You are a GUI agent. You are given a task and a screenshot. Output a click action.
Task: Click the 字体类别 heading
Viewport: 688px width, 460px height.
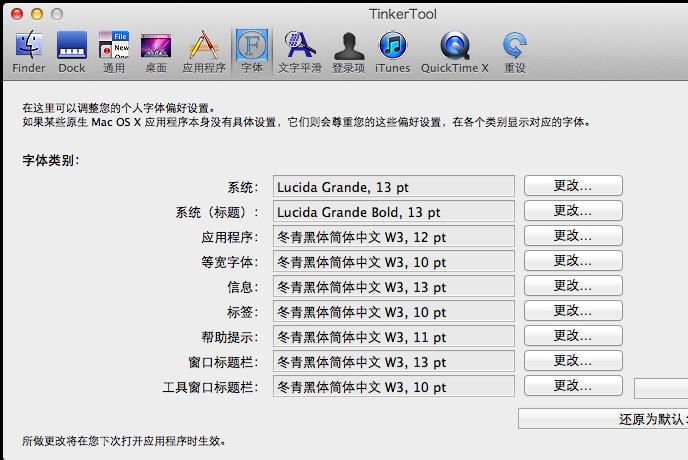[x=50, y=160]
